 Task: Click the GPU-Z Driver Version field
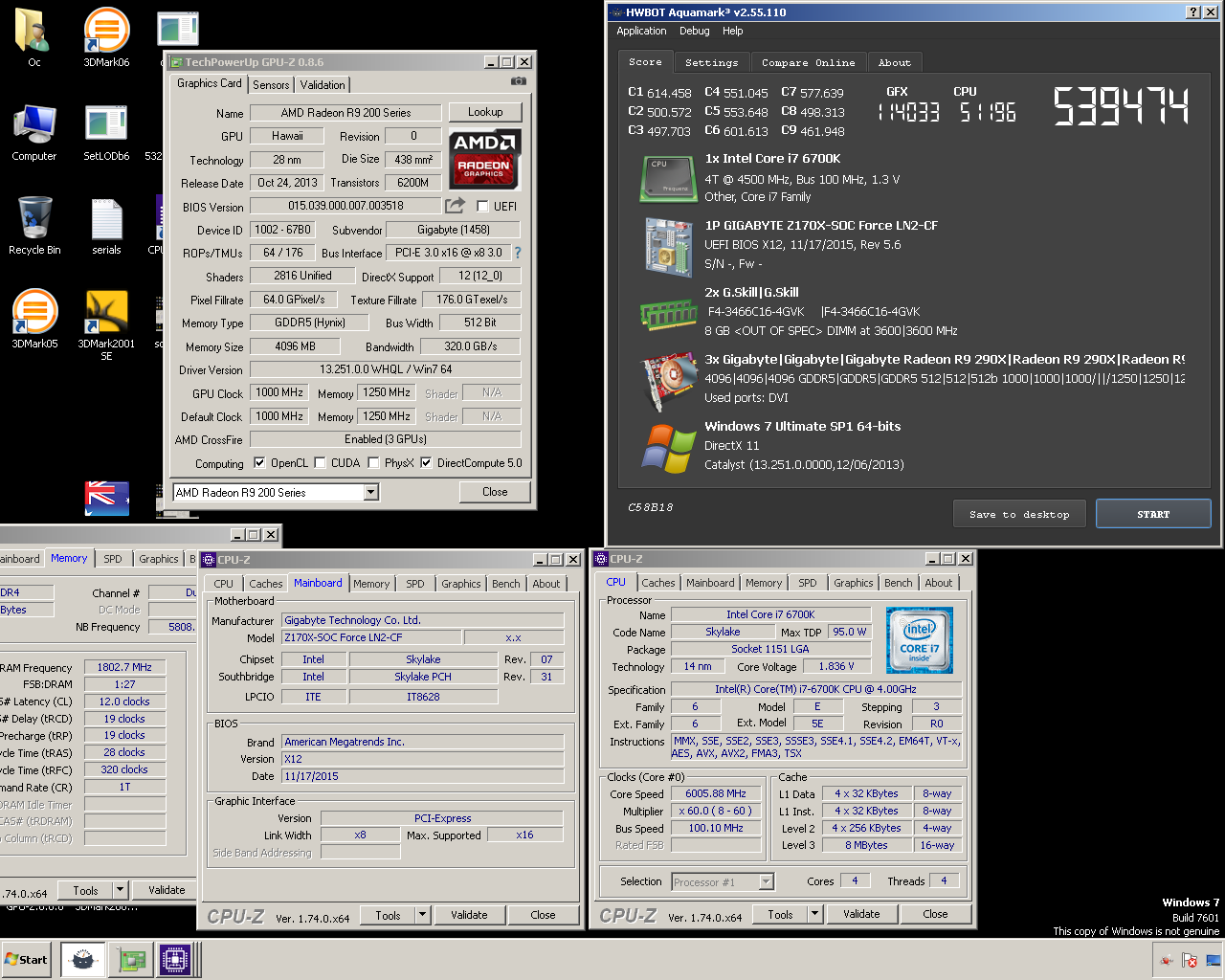(x=386, y=369)
